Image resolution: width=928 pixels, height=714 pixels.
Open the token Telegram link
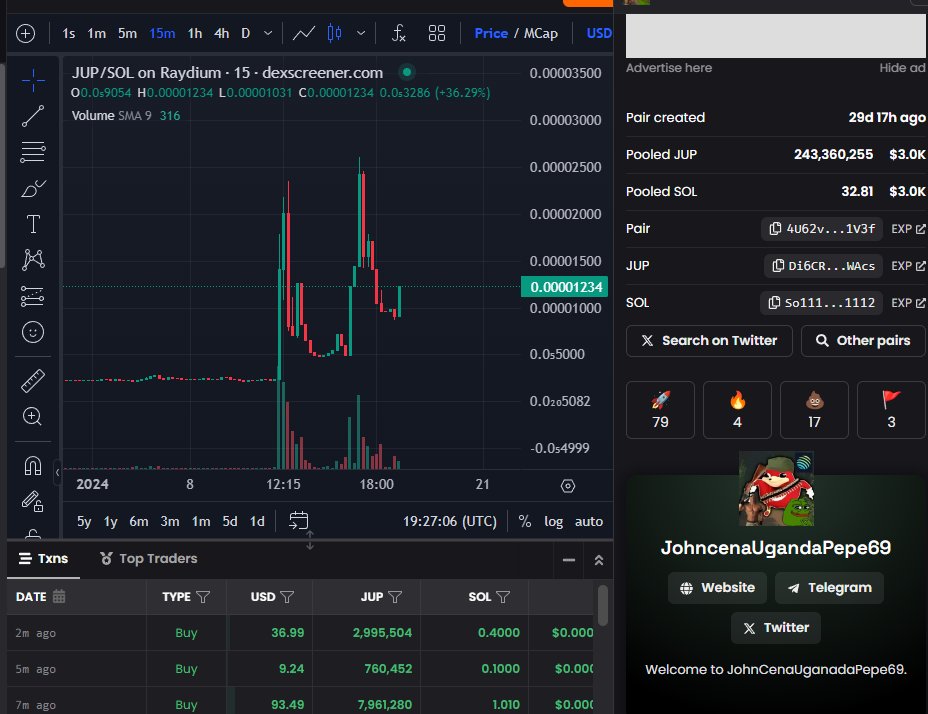[830, 588]
